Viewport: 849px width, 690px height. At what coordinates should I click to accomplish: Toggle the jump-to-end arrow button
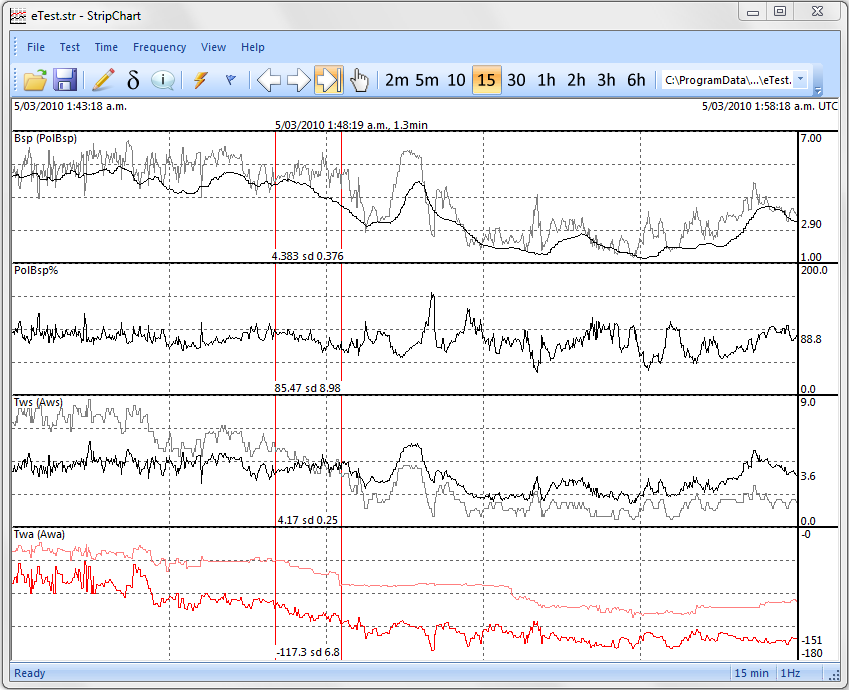coord(328,80)
